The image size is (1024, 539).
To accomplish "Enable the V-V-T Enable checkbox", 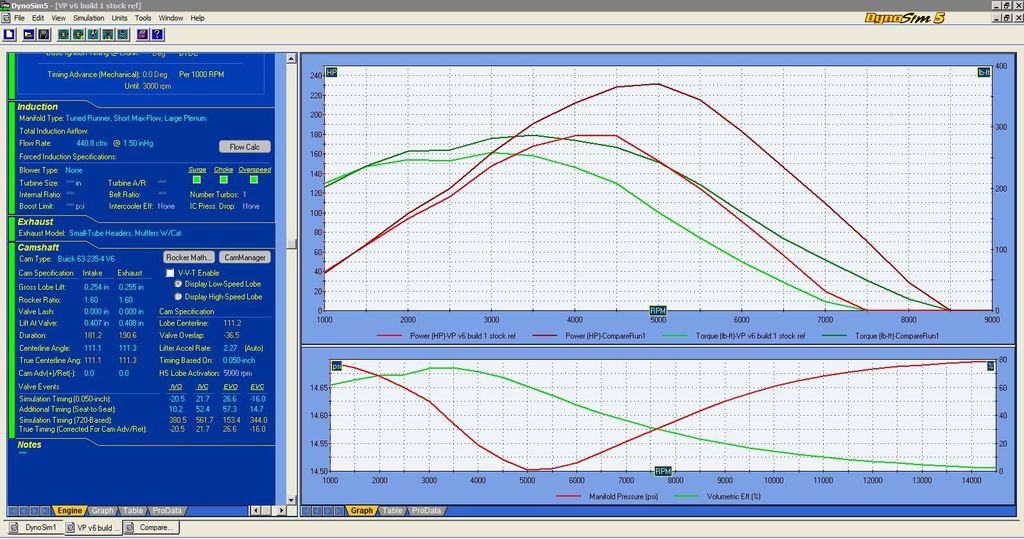I will pos(170,272).
